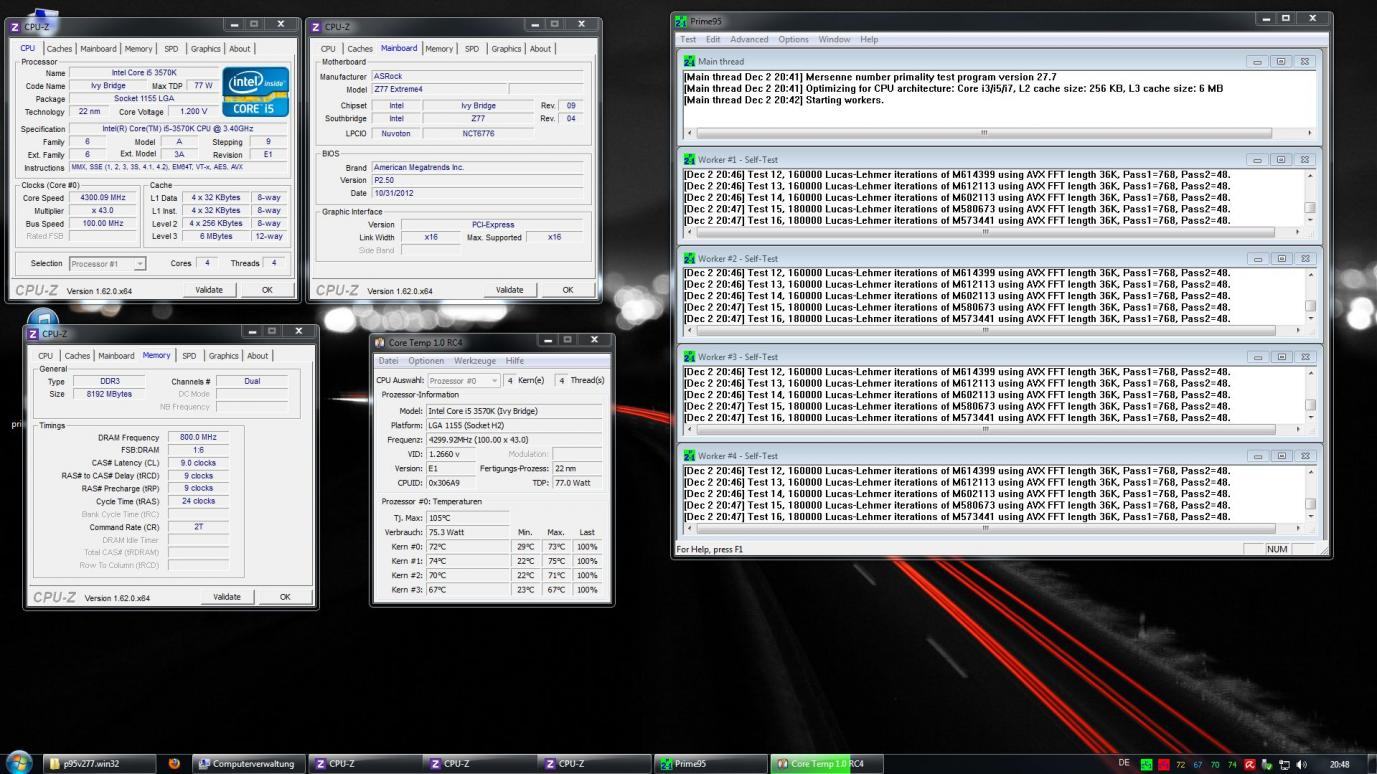This screenshot has height=774, width=1377.
Task: Switch to Caches tab in CPU-Z processor window
Action: [59, 48]
